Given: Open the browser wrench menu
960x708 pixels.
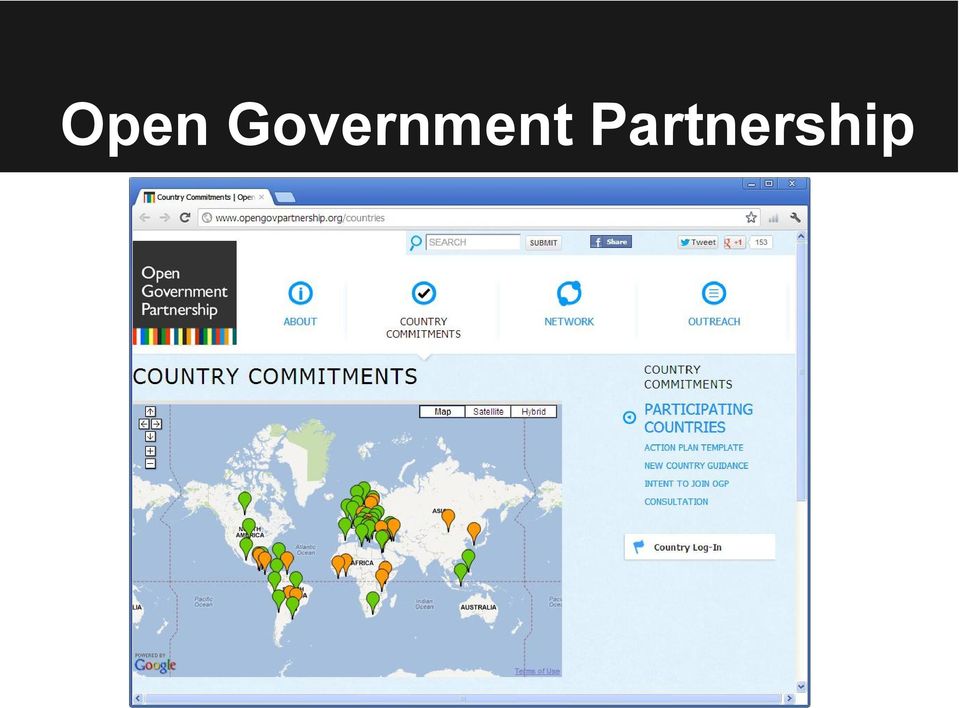Looking at the screenshot, I should click(x=795, y=217).
